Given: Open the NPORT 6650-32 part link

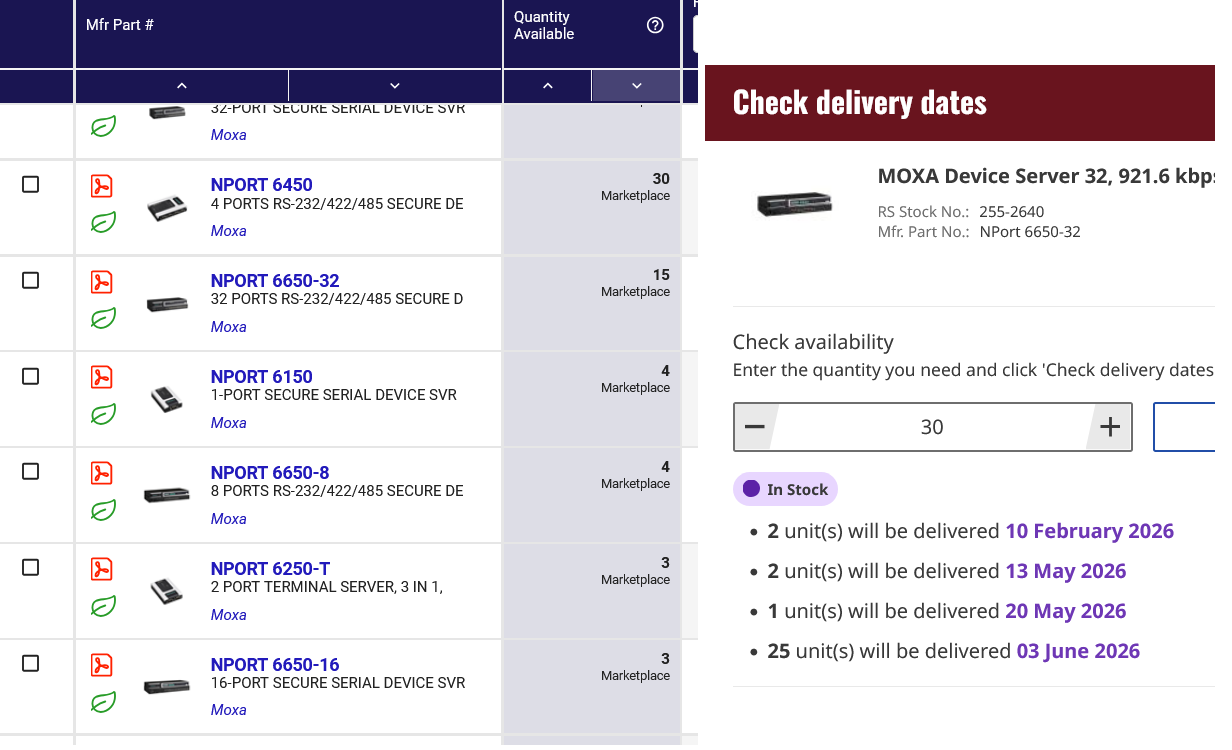Looking at the screenshot, I should click(275, 281).
